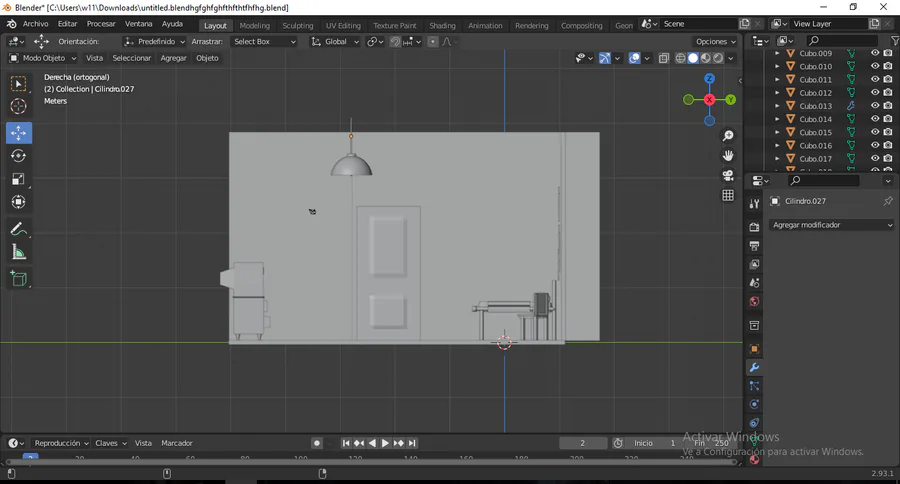Select the Annotate tool
The image size is (900, 484).
(18, 229)
